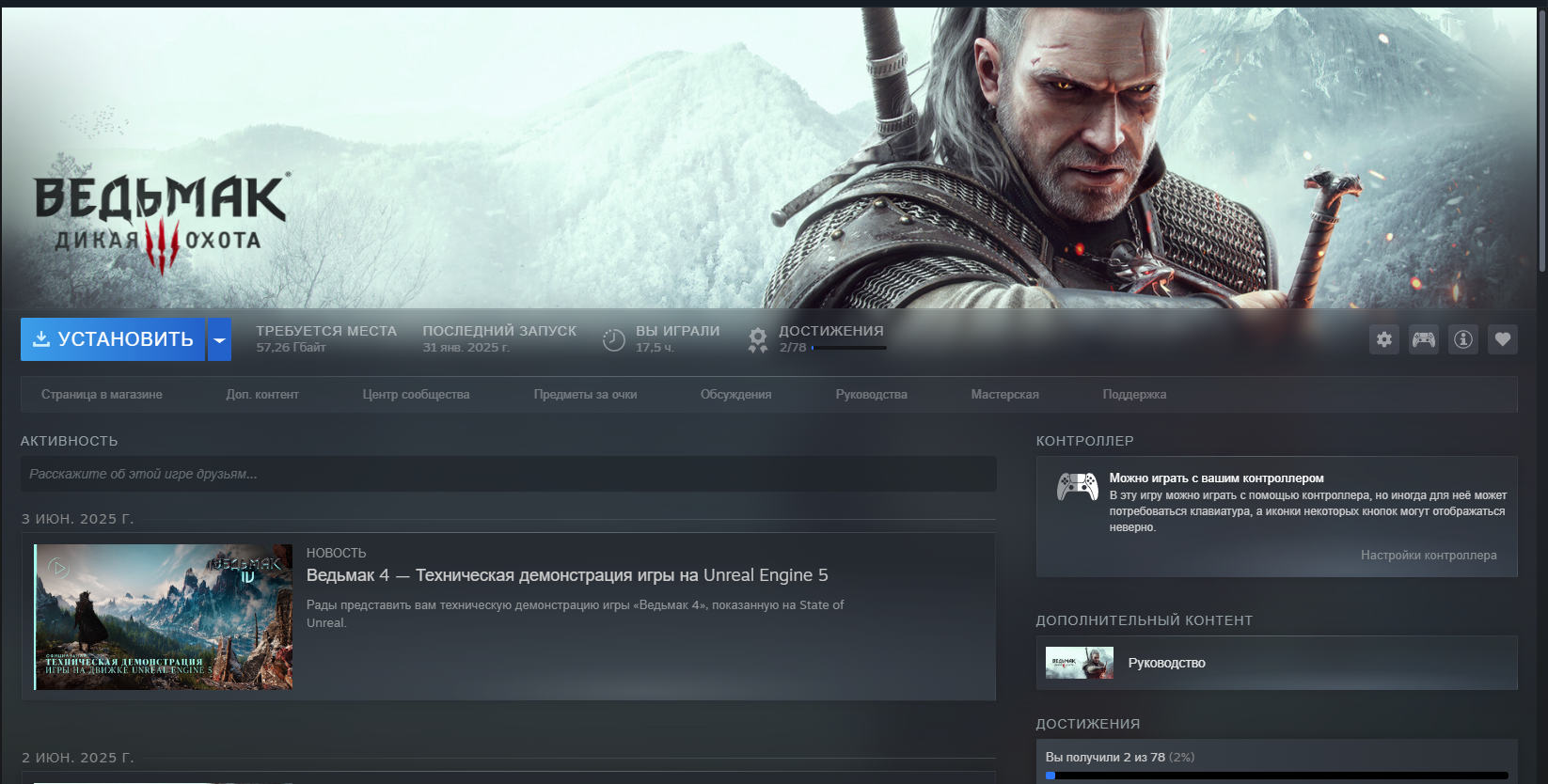The image size is (1548, 784).
Task: Click the news description starting Рады представить
Action: 576,614
